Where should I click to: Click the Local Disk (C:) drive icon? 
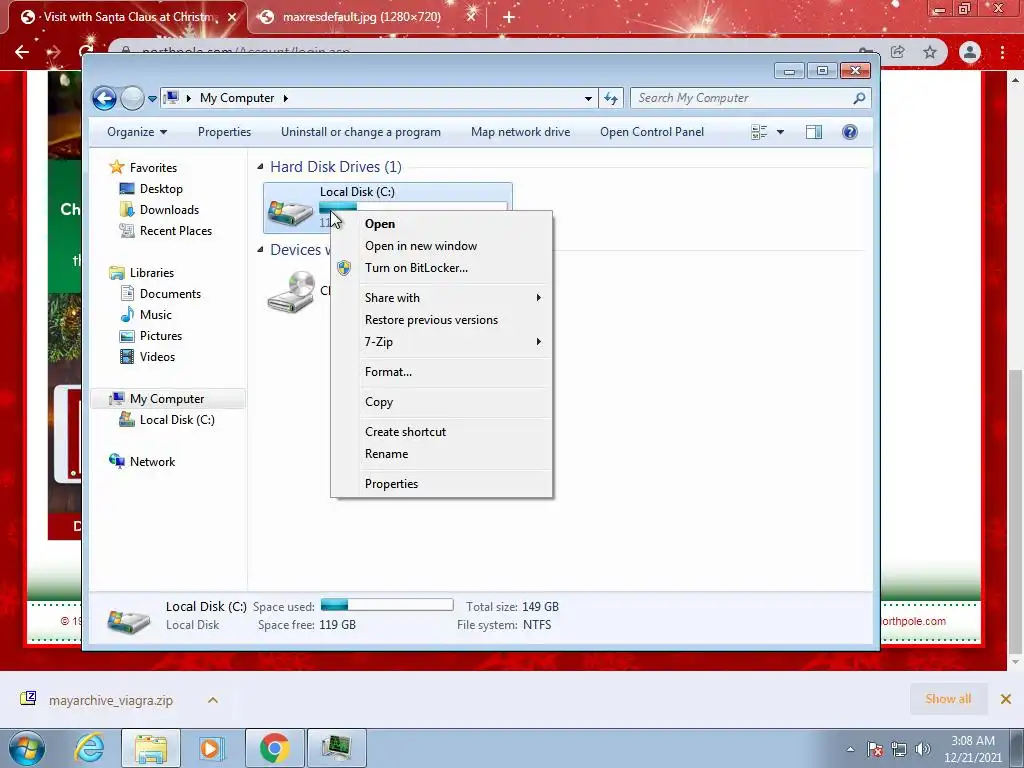click(x=290, y=212)
